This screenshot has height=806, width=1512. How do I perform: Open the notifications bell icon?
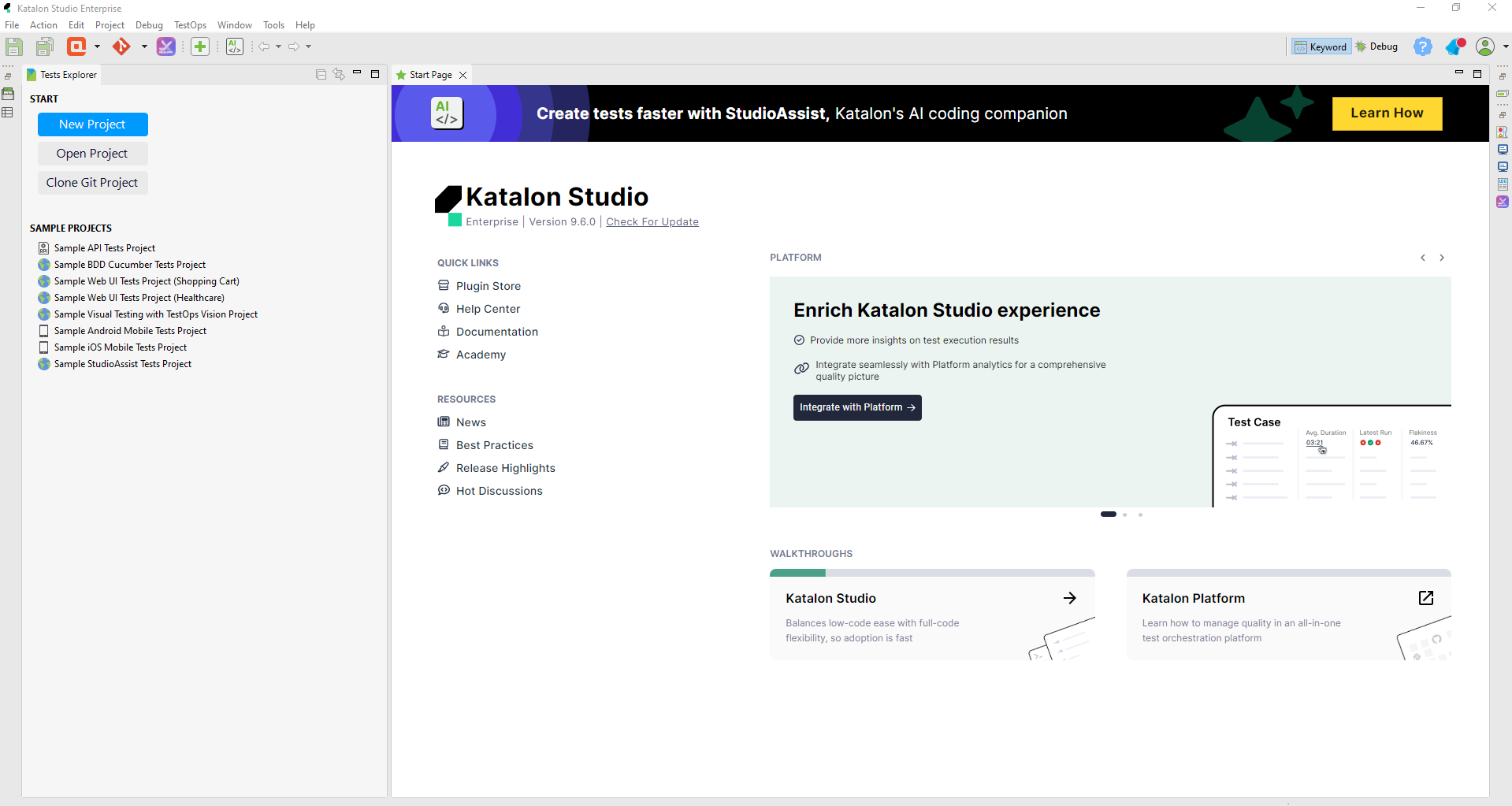pyautogui.click(x=1454, y=47)
